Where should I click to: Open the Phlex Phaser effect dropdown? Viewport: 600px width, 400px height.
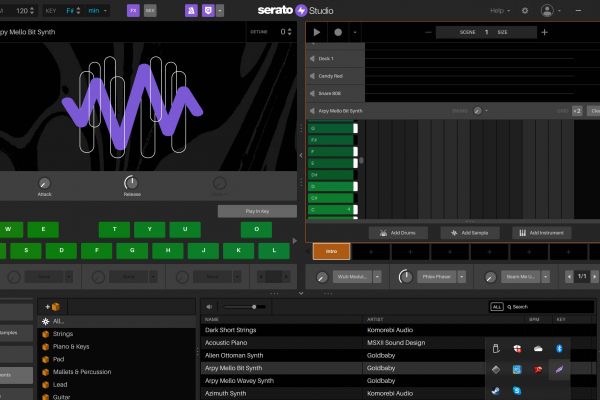tap(462, 276)
